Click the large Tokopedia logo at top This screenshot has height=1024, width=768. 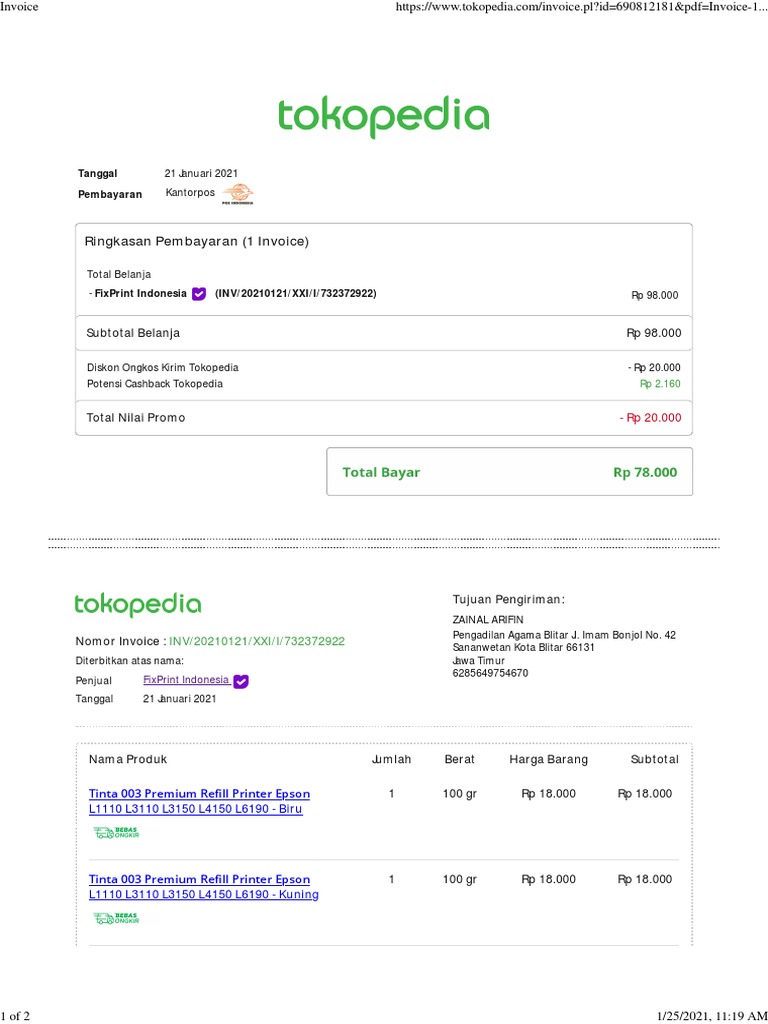(383, 117)
